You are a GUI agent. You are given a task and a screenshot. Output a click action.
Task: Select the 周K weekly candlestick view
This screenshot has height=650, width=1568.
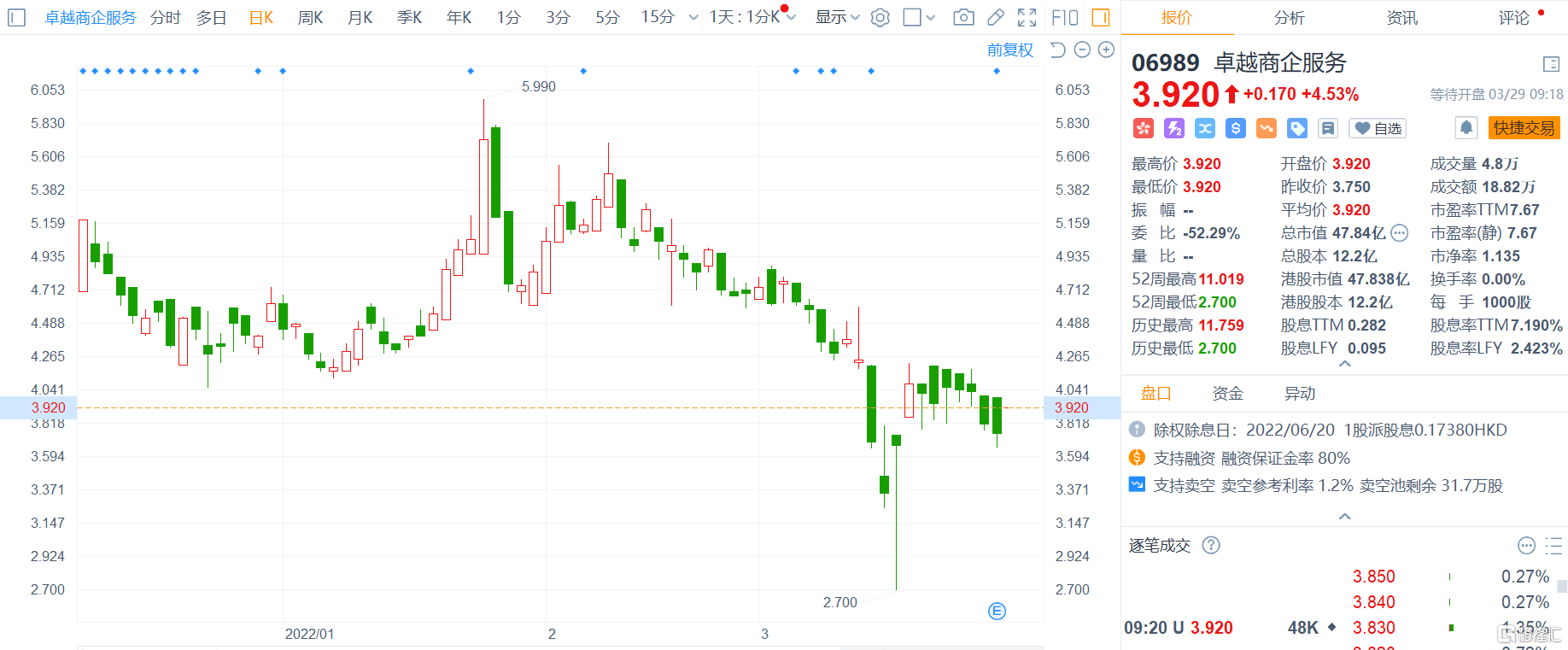tap(311, 17)
